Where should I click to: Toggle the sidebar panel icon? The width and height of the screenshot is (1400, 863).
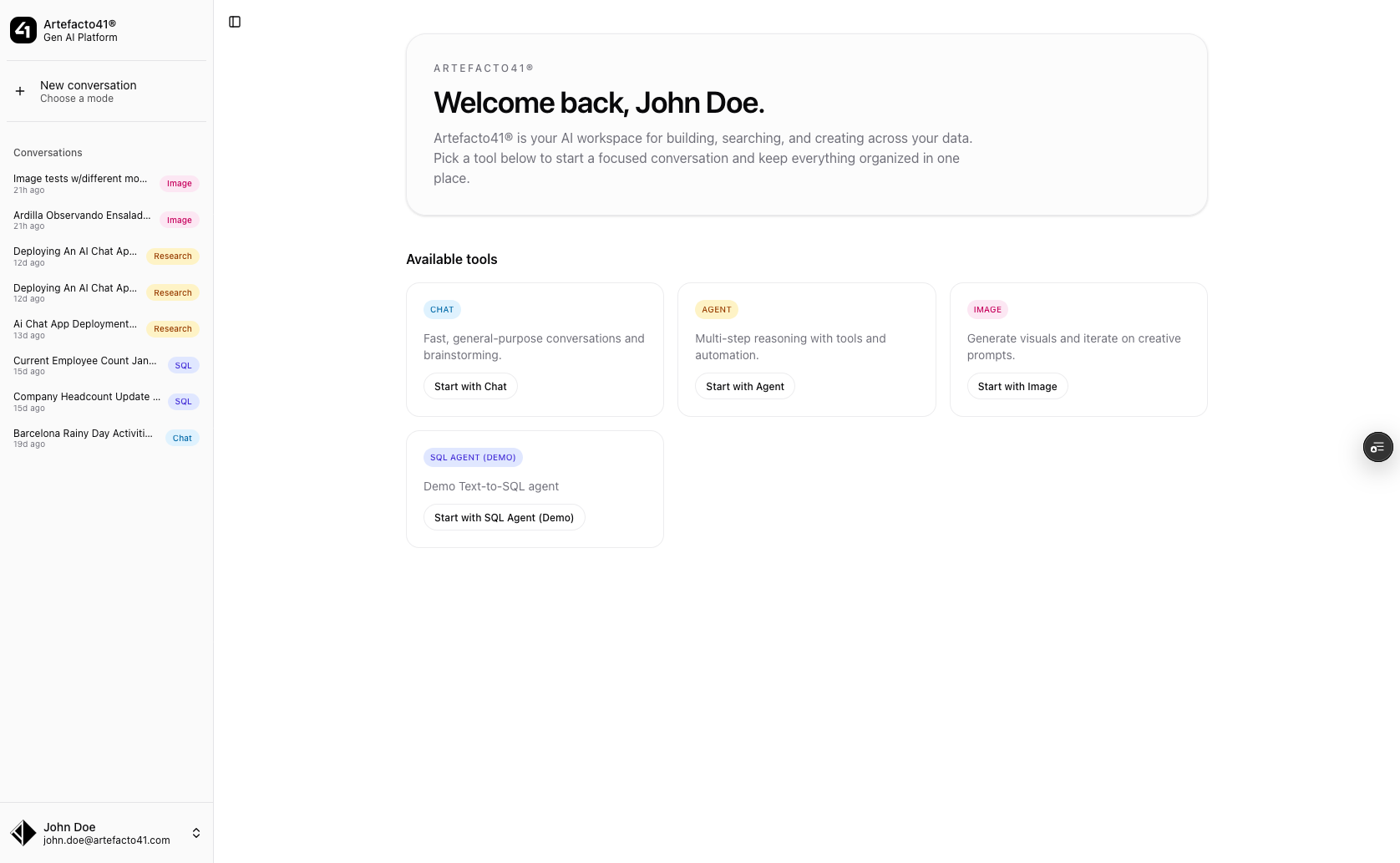coord(235,22)
